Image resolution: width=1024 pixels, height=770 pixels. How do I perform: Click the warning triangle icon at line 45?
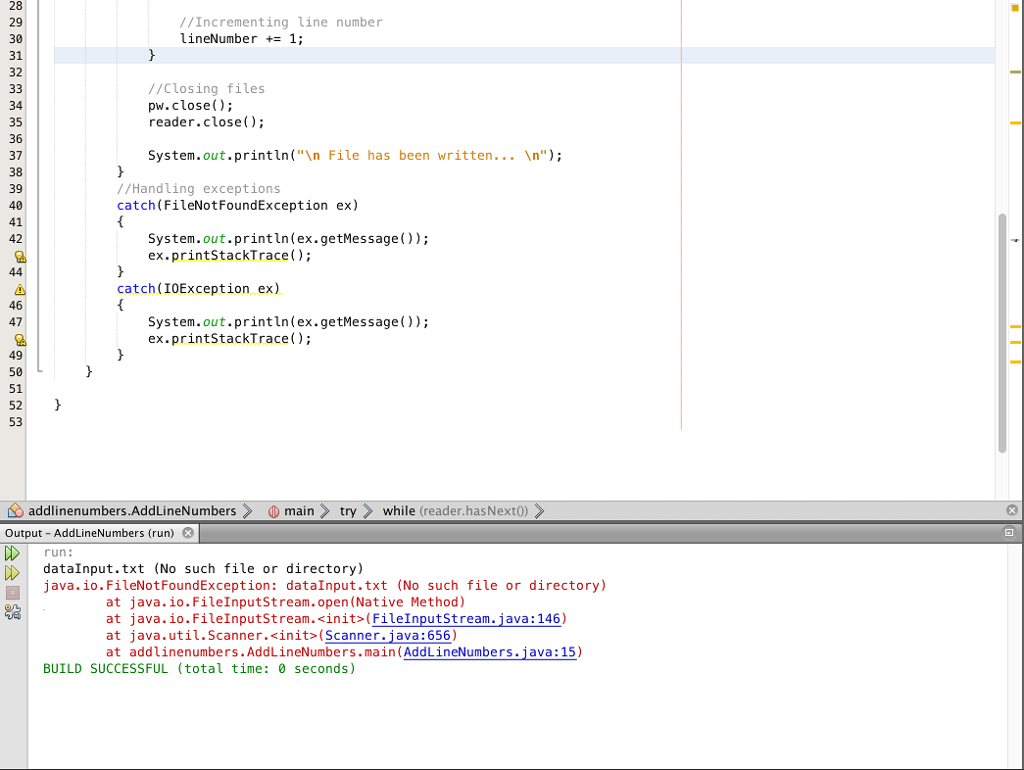click(x=20, y=289)
